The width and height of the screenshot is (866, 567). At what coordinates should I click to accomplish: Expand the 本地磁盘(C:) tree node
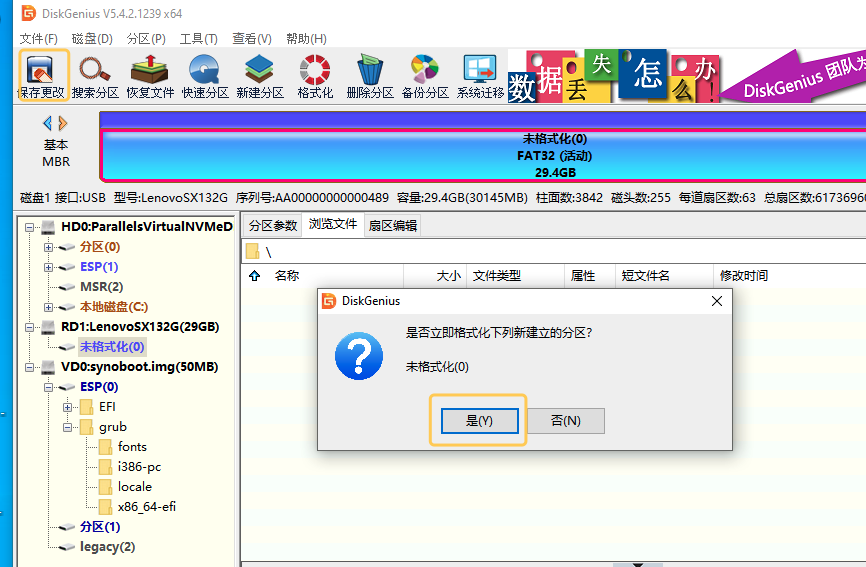click(49, 307)
